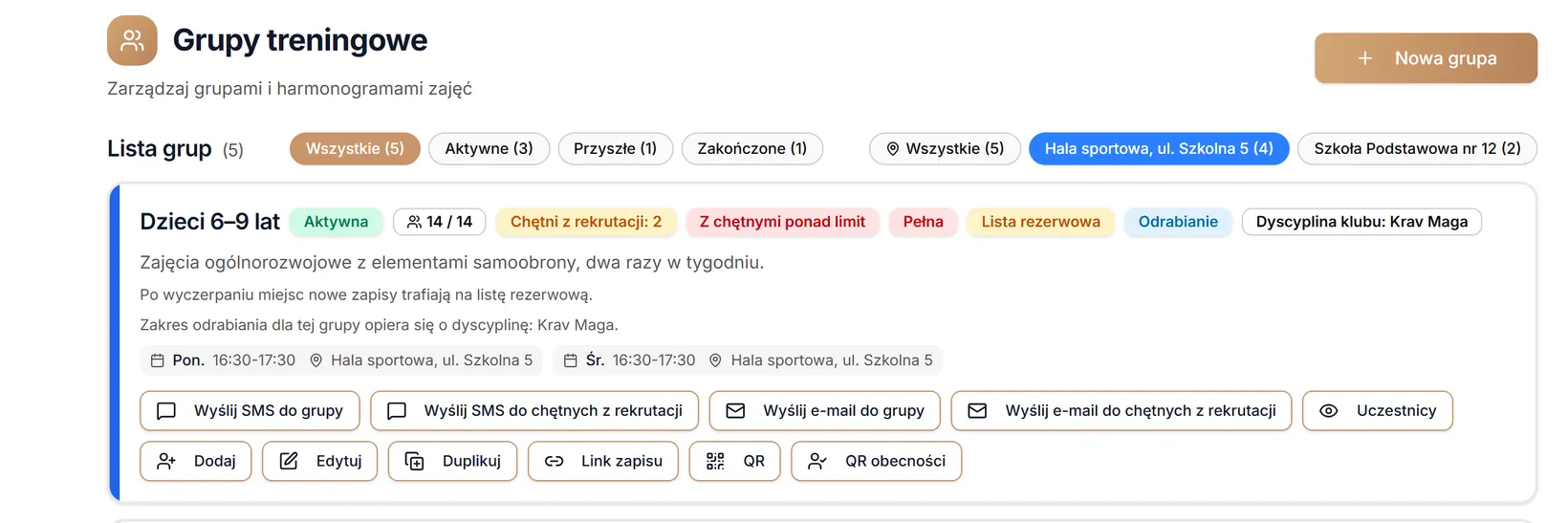Click the Lista rezerwowa badge
The height and width of the screenshot is (523, 1568).
pyautogui.click(x=1041, y=222)
